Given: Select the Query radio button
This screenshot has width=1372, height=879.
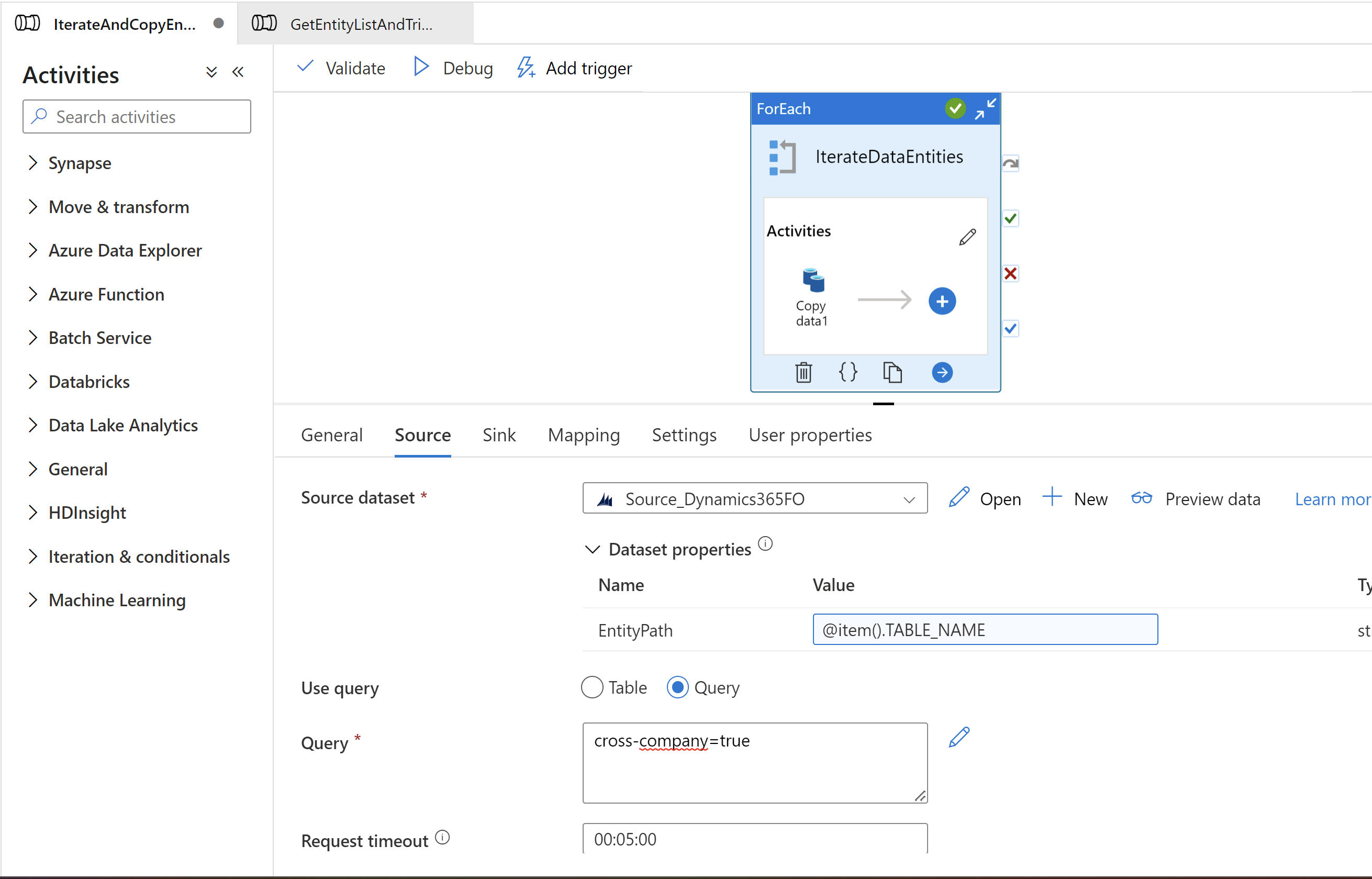Looking at the screenshot, I should click(677, 687).
